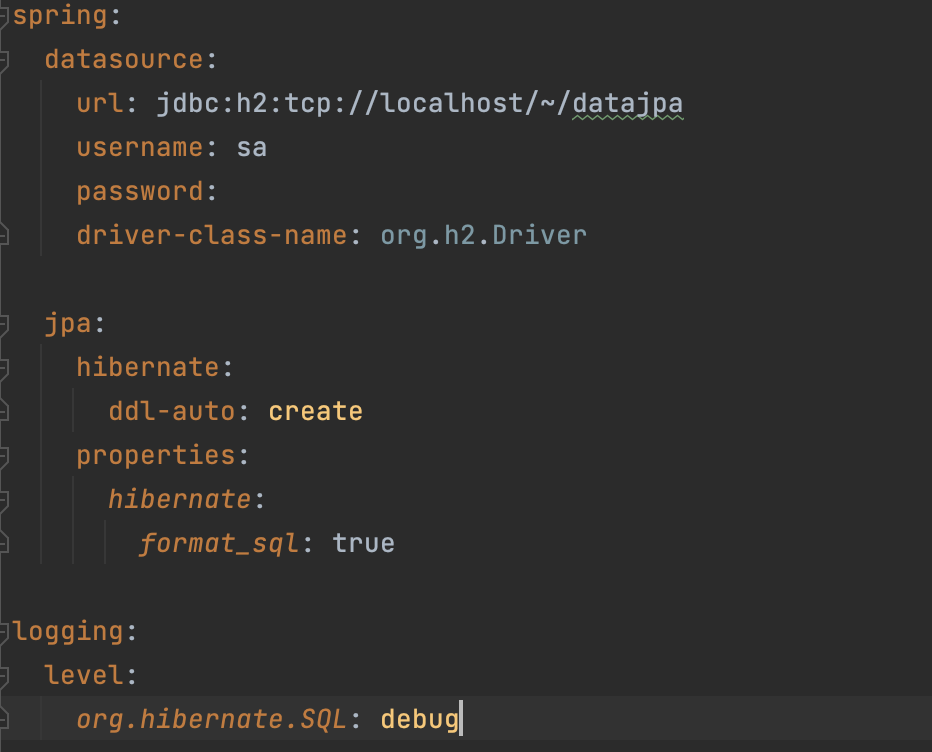Collapse the spring block fold marker
The width and height of the screenshot is (932, 752).
coord(3,16)
